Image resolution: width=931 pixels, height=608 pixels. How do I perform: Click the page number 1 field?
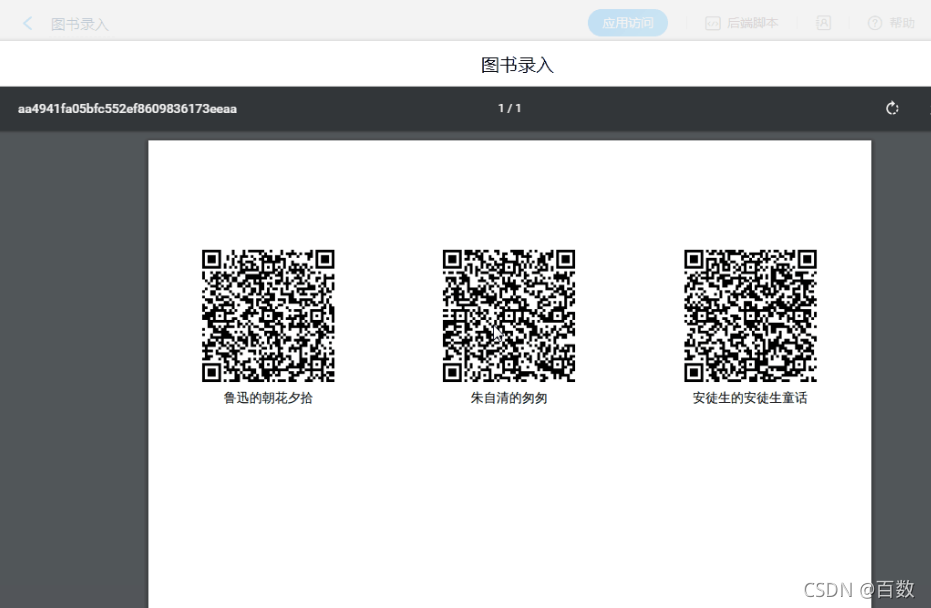(501, 108)
